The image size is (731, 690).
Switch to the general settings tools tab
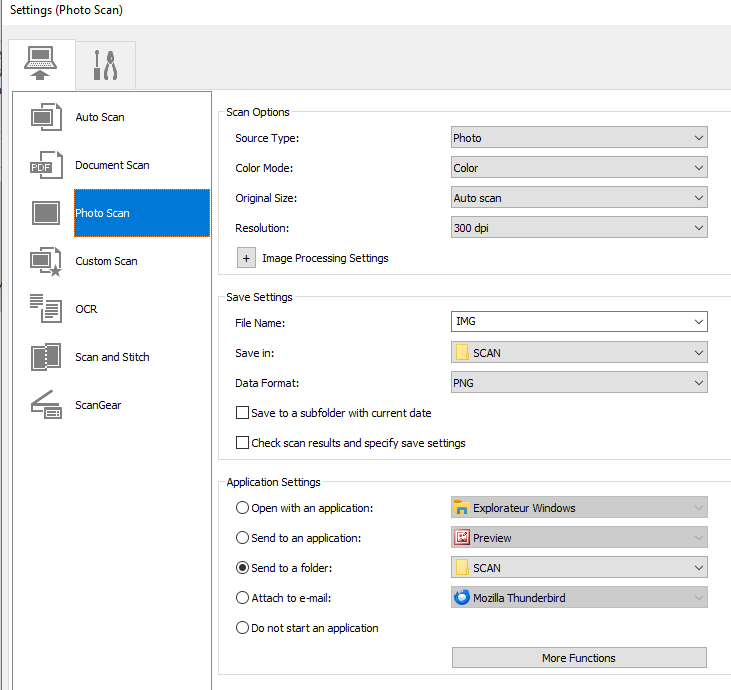[x=105, y=66]
